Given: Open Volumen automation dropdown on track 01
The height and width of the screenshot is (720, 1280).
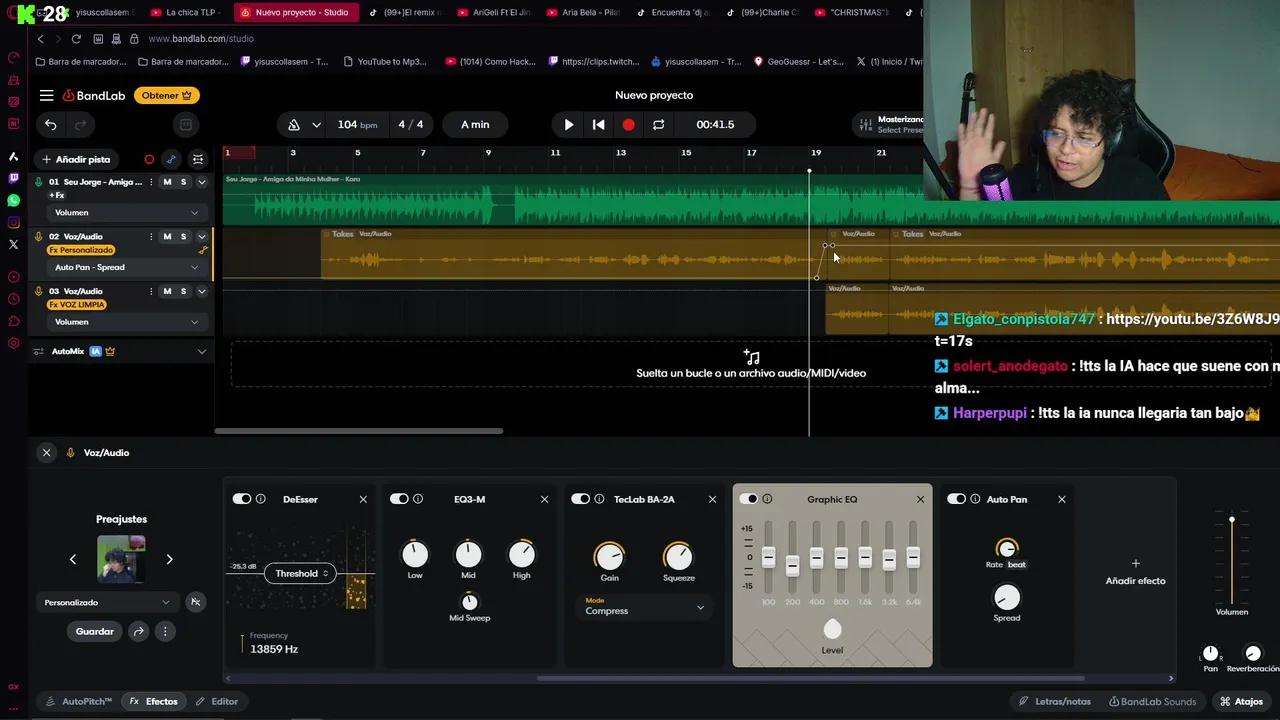Looking at the screenshot, I should [125, 213].
